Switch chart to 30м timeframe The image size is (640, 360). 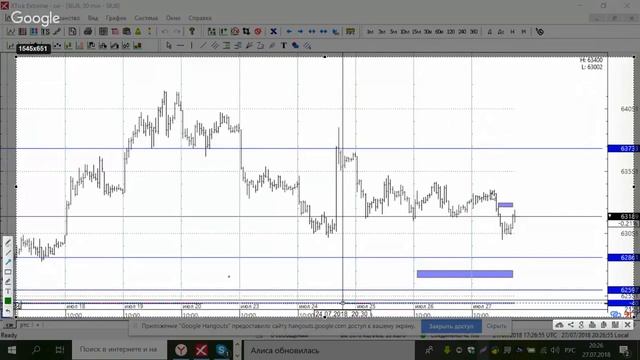[x=428, y=31]
